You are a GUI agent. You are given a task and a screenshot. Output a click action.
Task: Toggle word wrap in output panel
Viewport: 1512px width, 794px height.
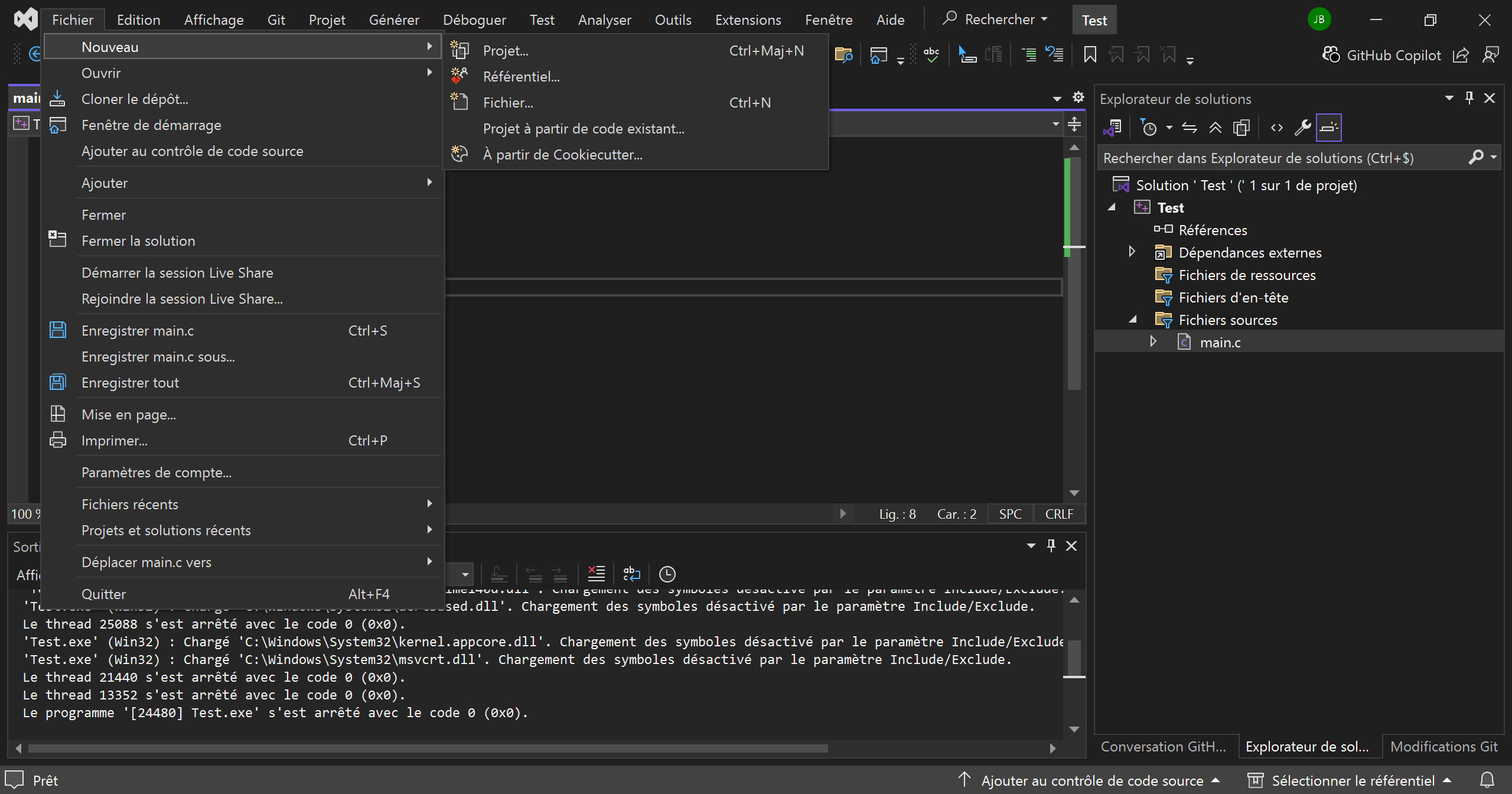tap(631, 574)
